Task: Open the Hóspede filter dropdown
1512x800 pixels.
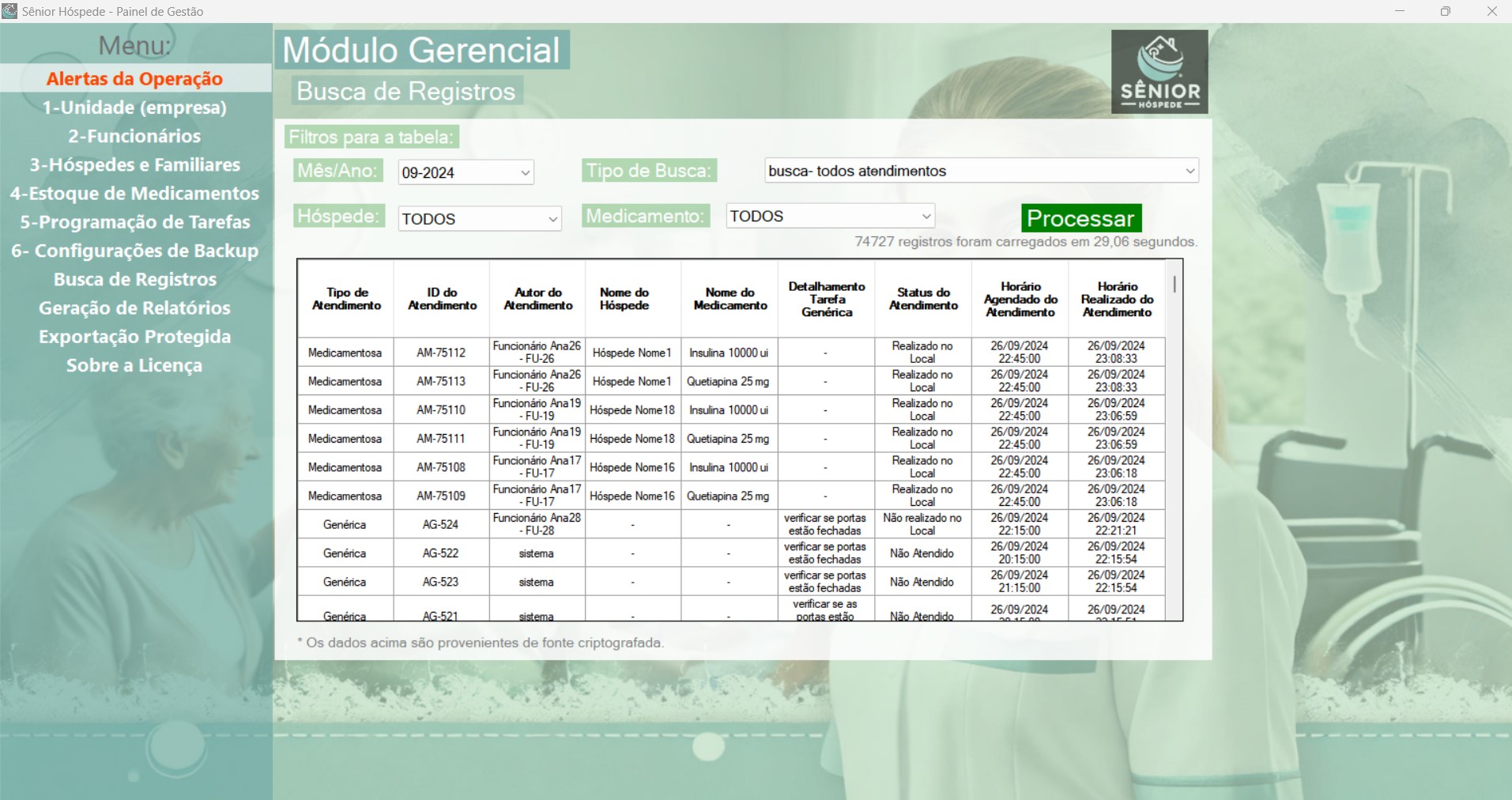Action: [479, 219]
